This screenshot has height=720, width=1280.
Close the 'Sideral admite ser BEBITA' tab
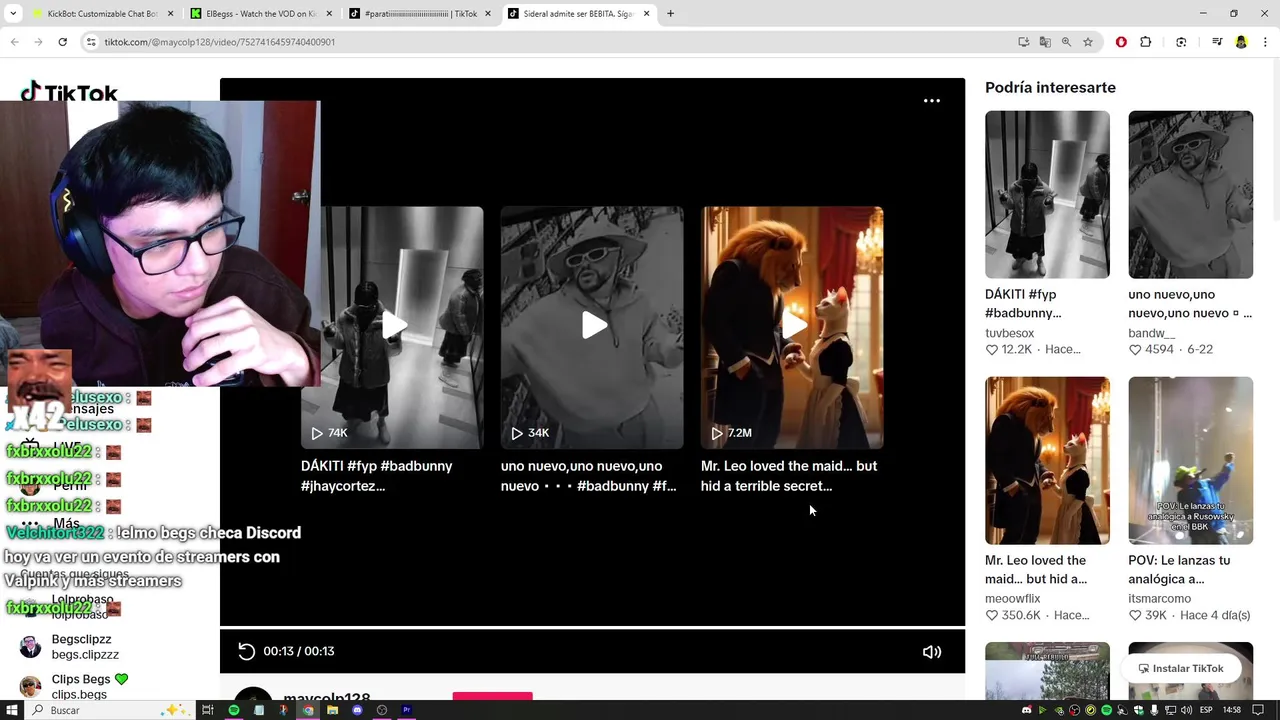pos(646,14)
